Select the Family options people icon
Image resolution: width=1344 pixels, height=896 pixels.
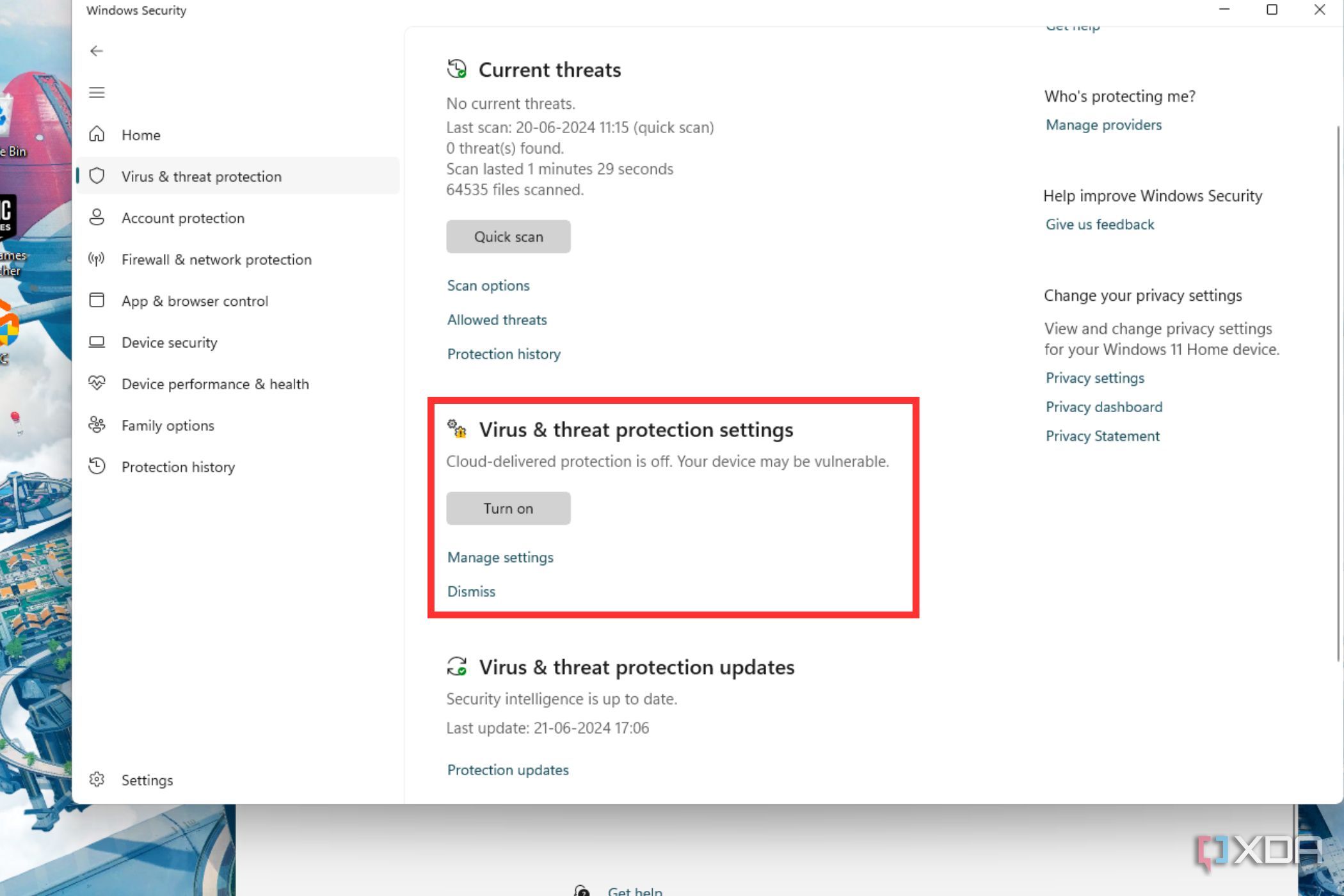pos(97,425)
